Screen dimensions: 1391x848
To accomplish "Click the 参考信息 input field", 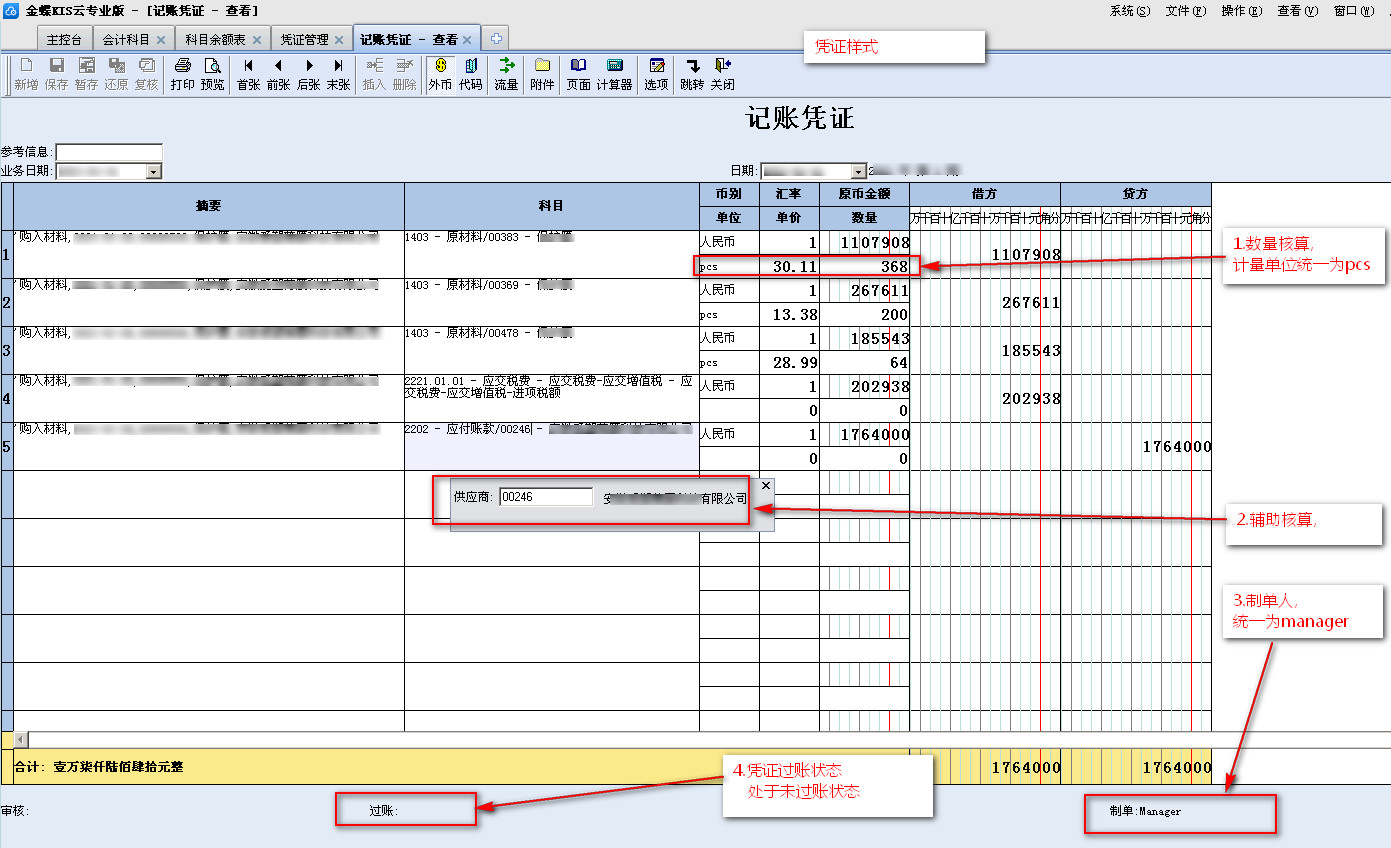I will (x=109, y=152).
